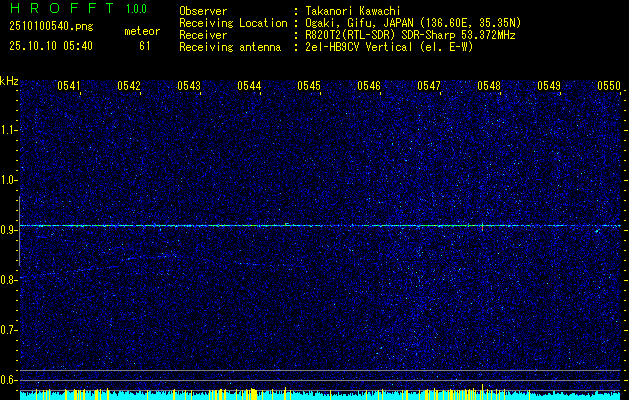Click the meteor label
The image size is (629, 400).
[x=142, y=31]
